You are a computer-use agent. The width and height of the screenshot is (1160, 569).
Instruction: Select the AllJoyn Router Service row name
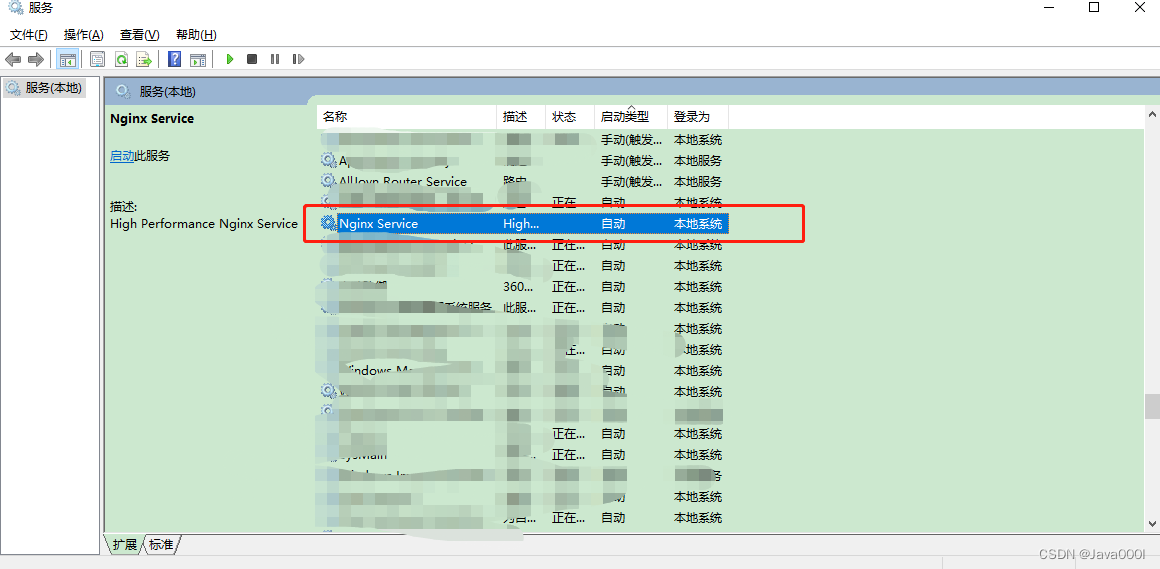click(x=403, y=181)
